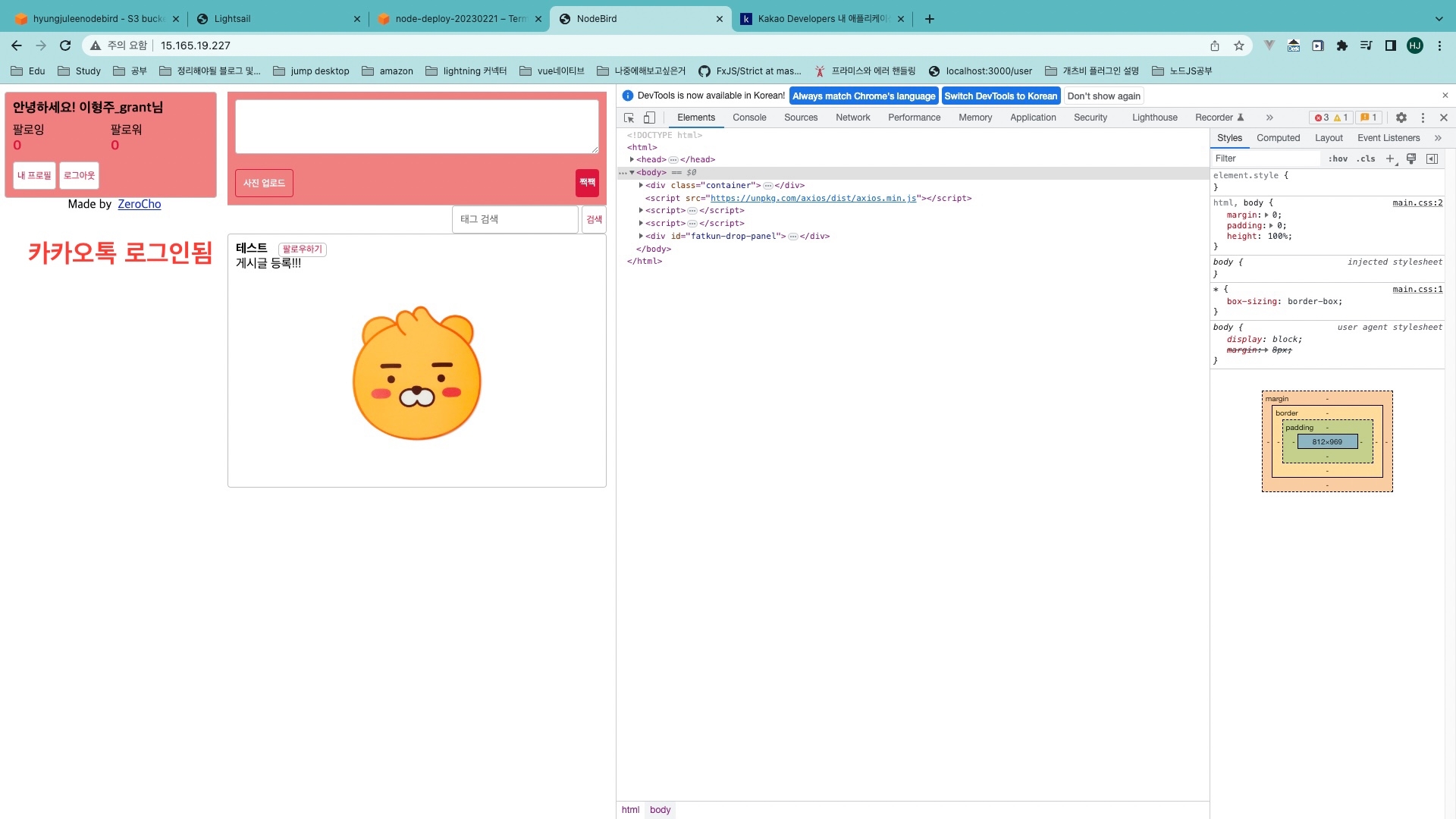This screenshot has width=1456, height=819.
Task: Switch to the Console tab
Action: [x=749, y=118]
